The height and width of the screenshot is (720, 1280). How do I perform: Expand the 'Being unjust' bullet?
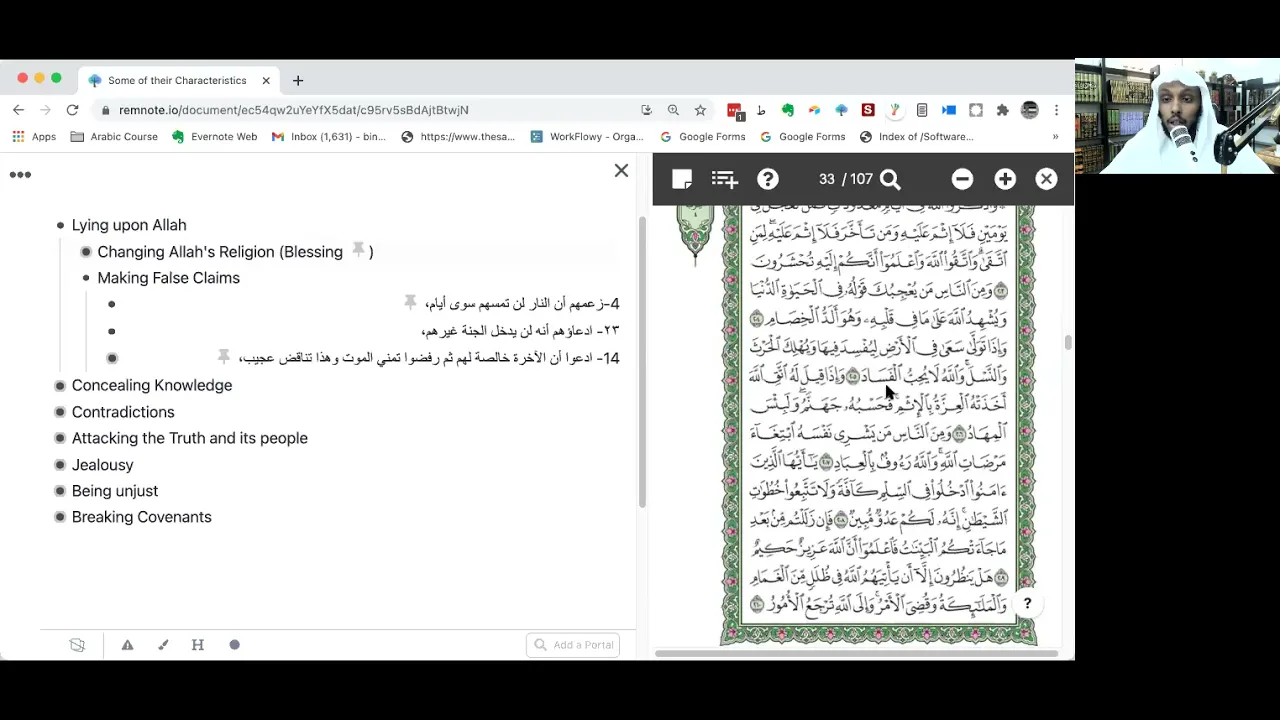(60, 491)
